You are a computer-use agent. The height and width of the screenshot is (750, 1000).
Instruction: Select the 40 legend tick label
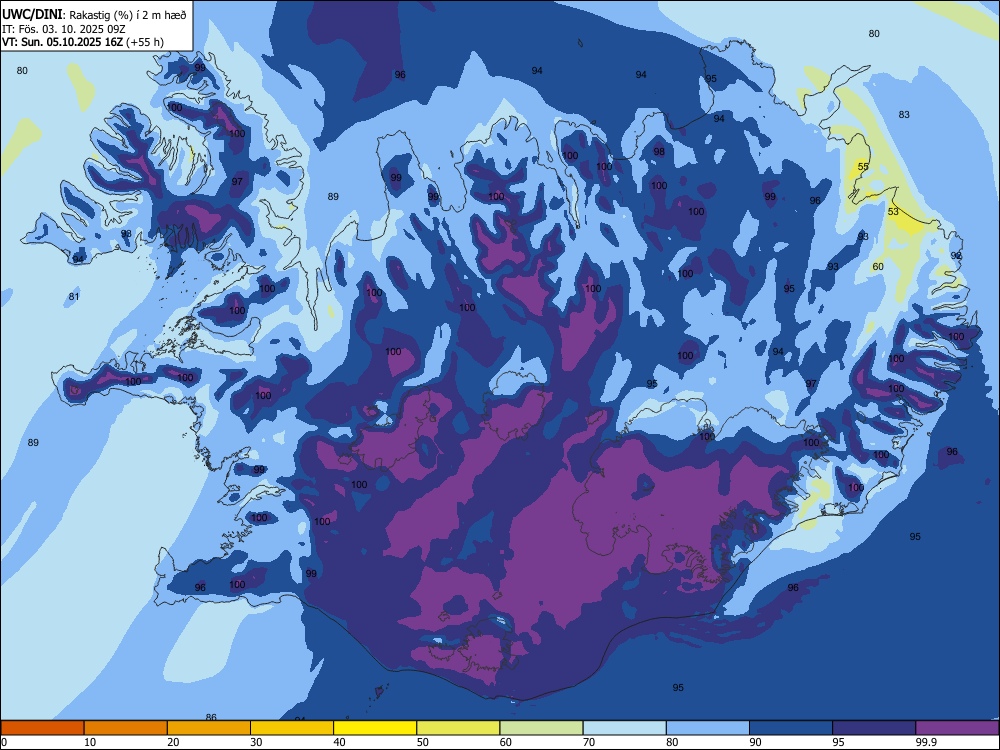click(339, 742)
